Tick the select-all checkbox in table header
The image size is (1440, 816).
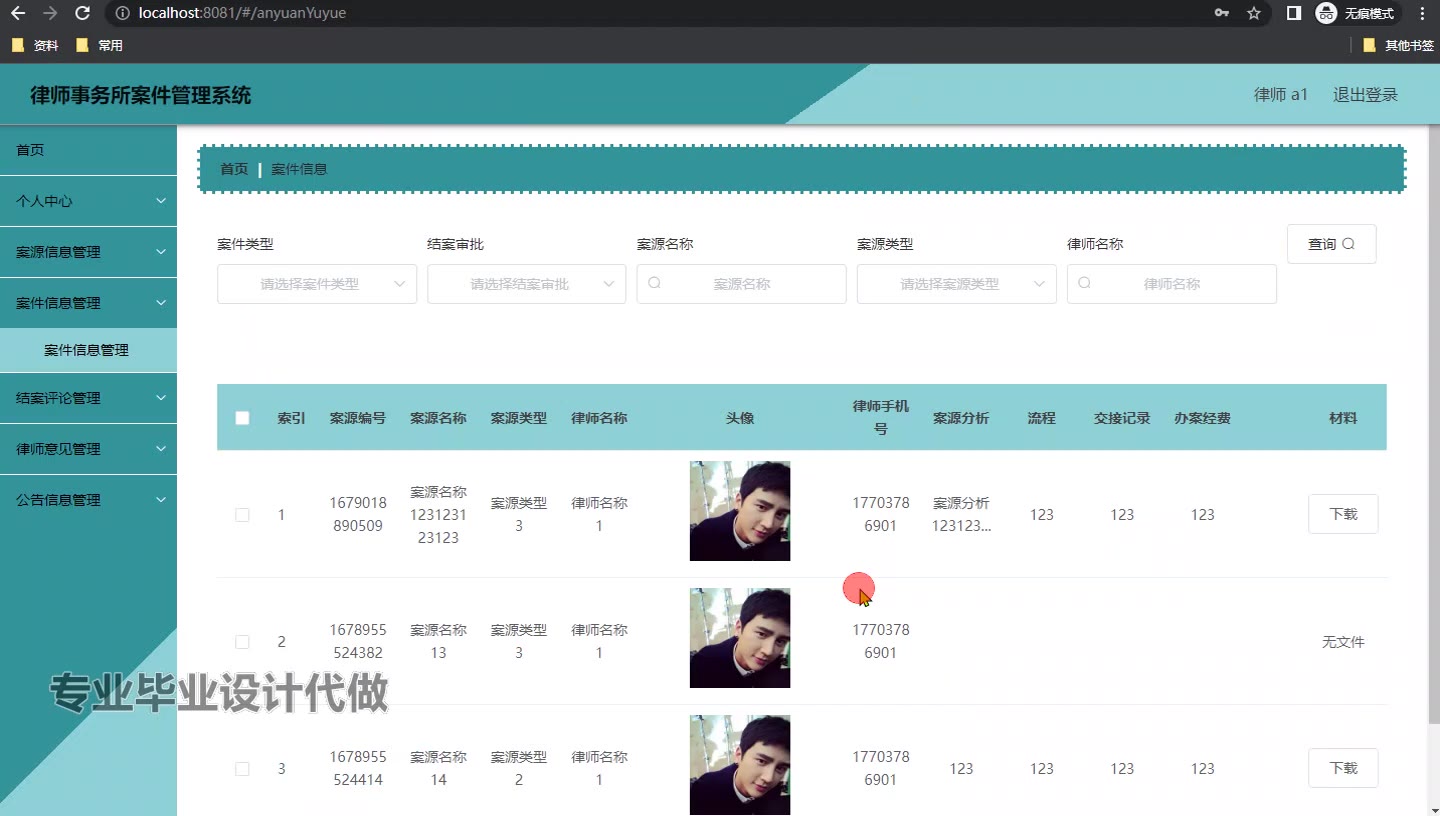[242, 418]
